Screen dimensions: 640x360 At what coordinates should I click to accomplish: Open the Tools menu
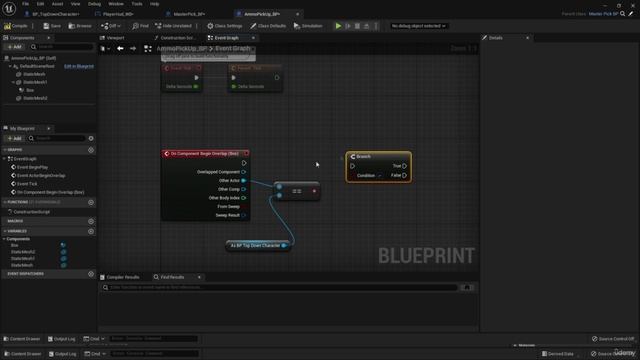click(137, 4)
